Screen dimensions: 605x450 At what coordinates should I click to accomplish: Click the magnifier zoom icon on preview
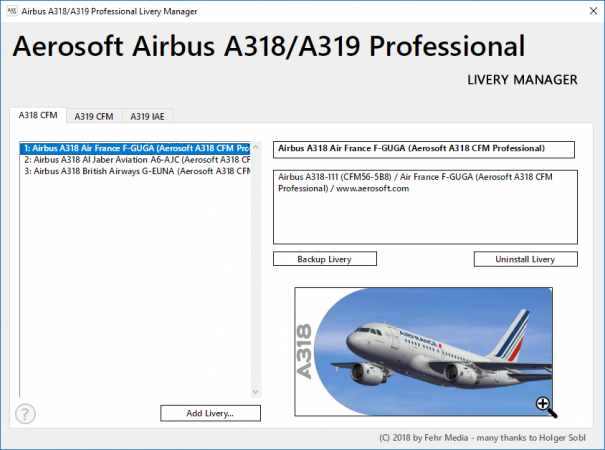pyautogui.click(x=546, y=407)
